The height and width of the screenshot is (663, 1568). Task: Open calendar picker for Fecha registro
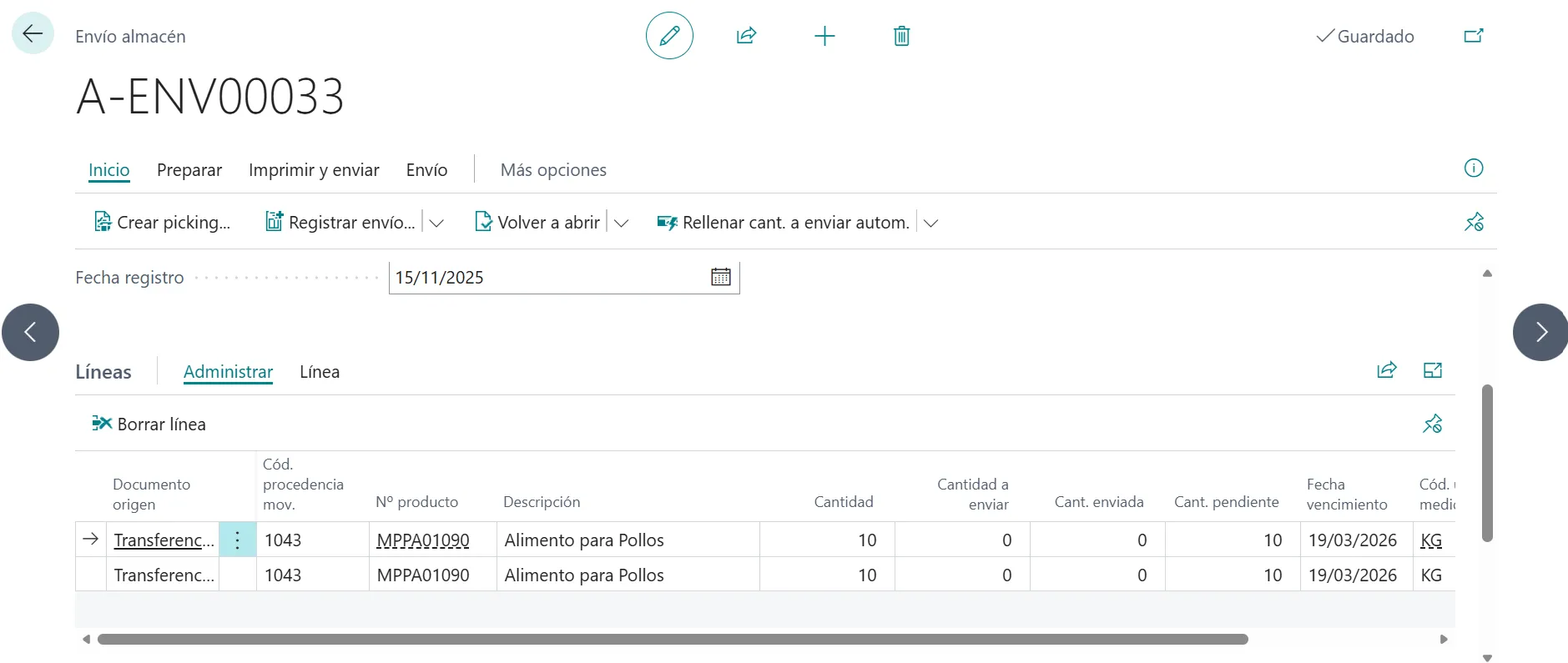tap(720, 278)
